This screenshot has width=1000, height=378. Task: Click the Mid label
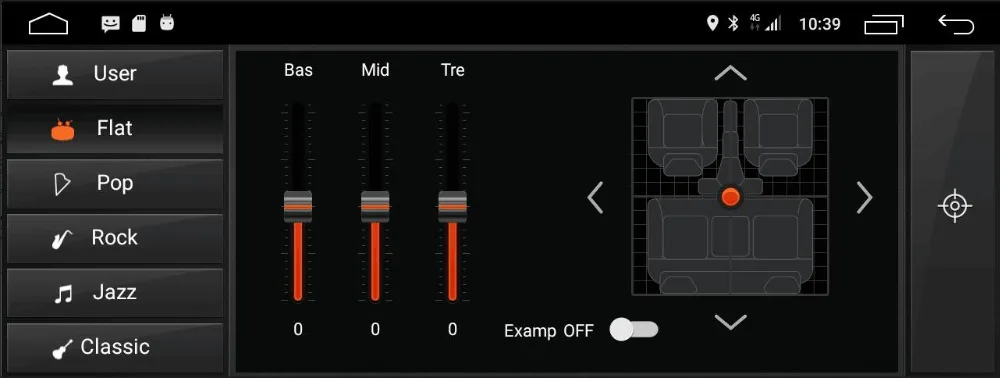375,70
